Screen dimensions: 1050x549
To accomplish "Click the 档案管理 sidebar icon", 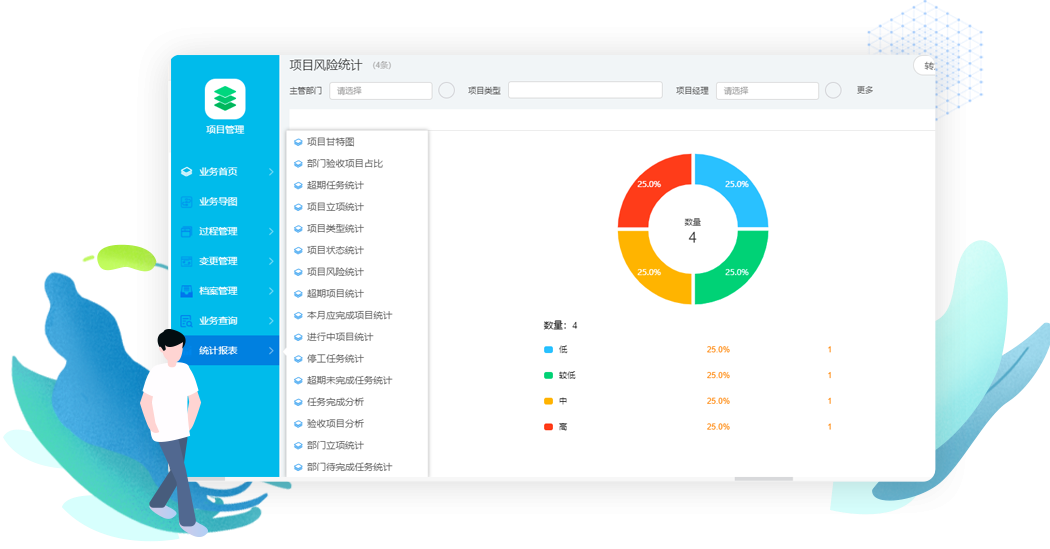I will pos(186,292).
